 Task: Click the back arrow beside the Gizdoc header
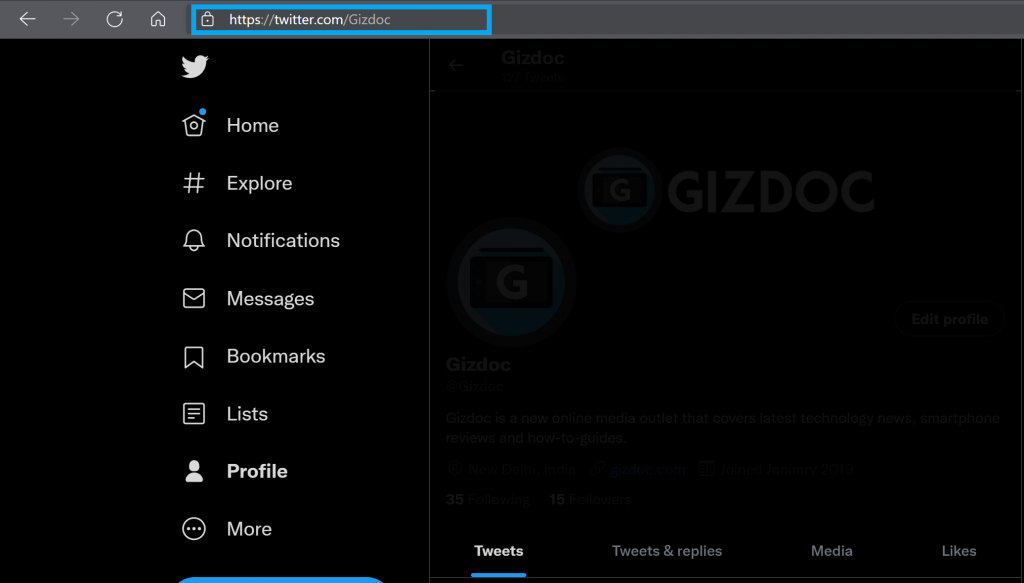[x=456, y=65]
